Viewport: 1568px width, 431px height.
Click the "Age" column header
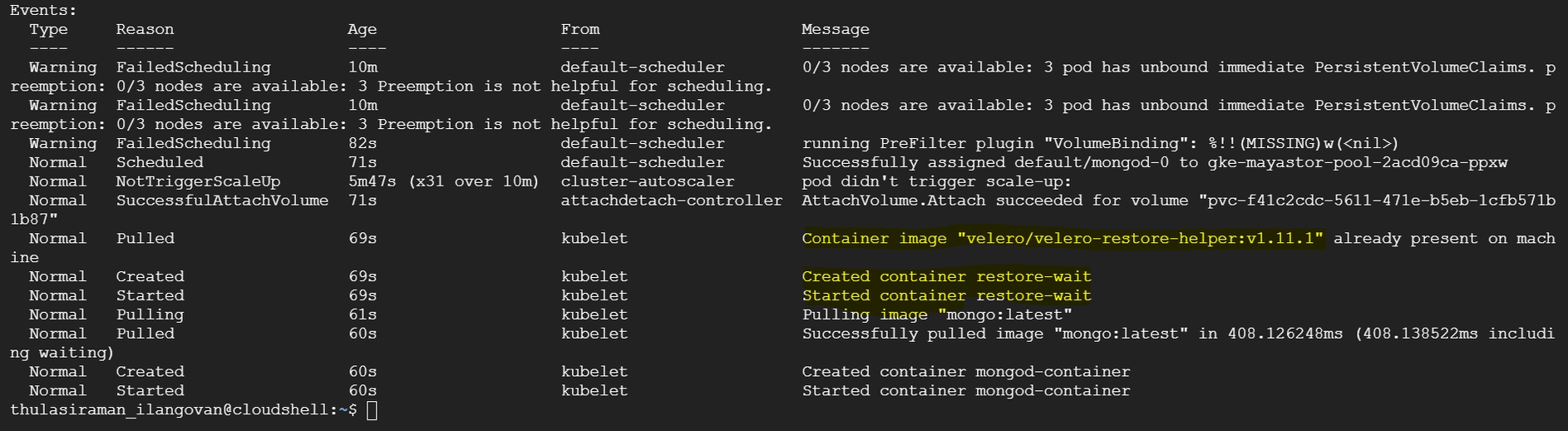[x=362, y=30]
